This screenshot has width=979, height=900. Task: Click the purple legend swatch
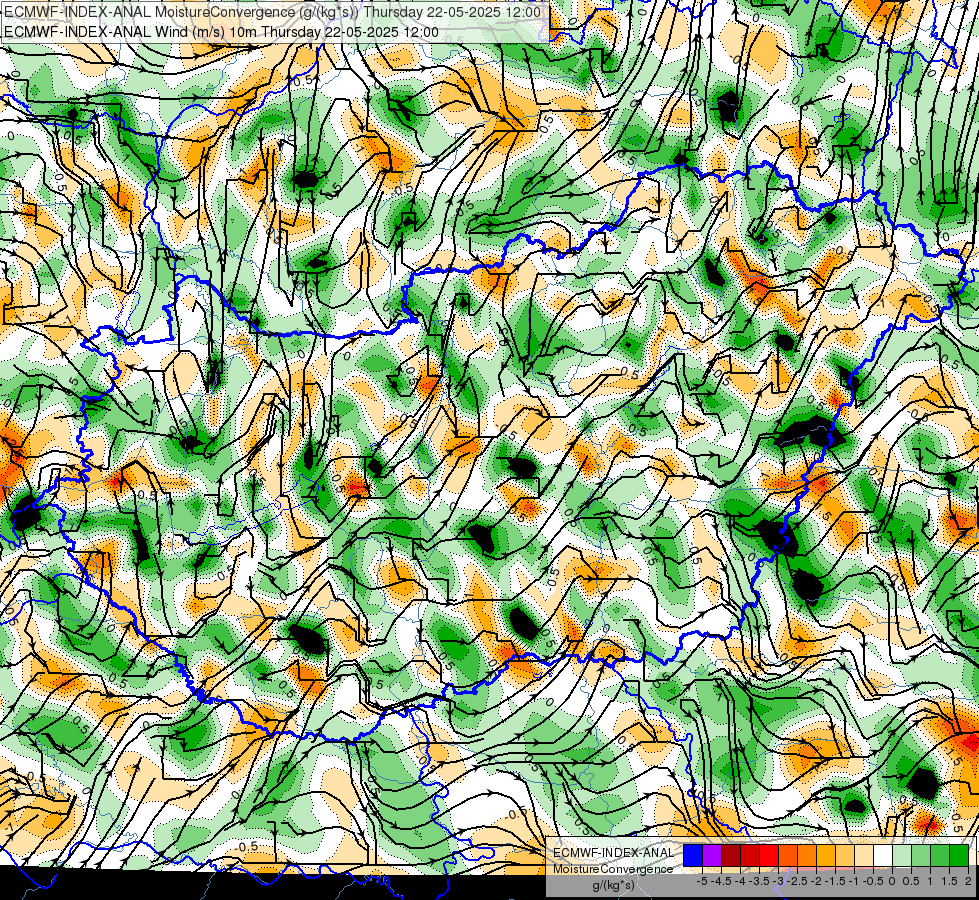(712, 855)
